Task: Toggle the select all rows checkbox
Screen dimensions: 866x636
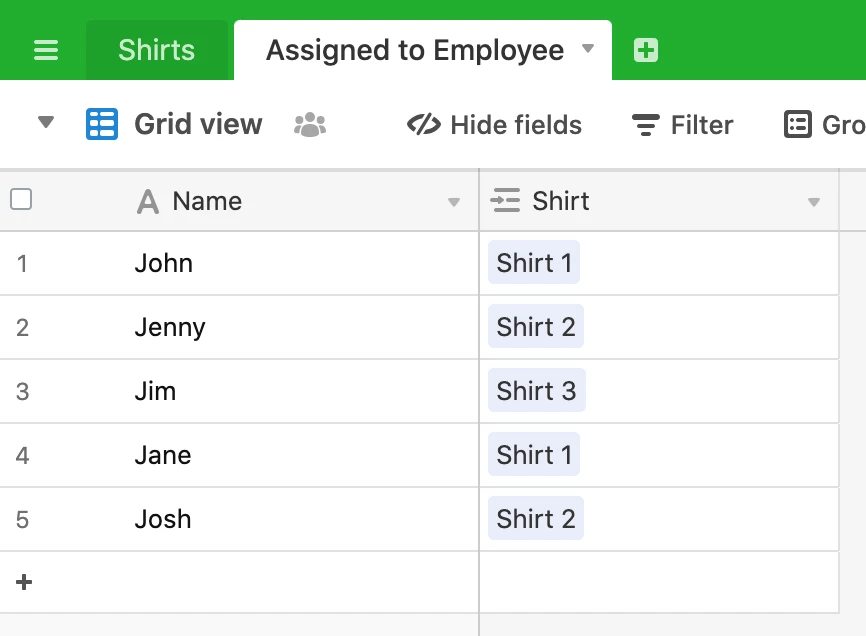Action: click(x=21, y=199)
